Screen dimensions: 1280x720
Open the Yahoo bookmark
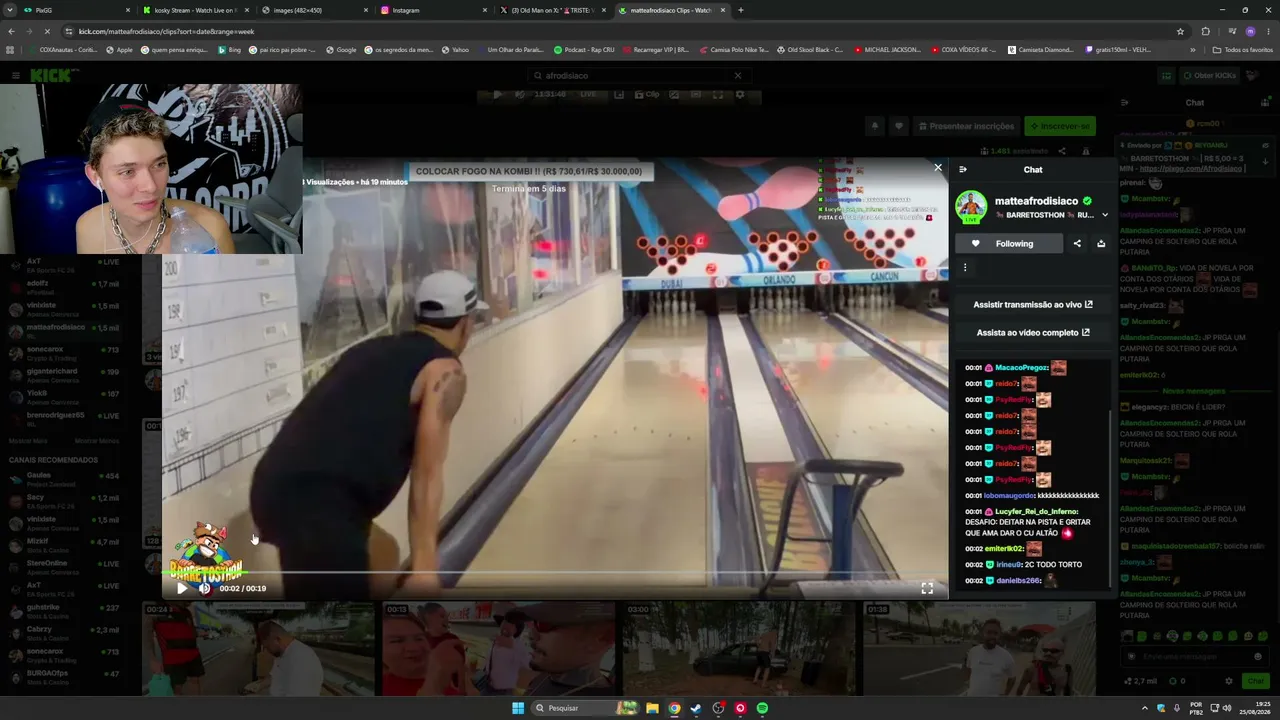[455, 50]
